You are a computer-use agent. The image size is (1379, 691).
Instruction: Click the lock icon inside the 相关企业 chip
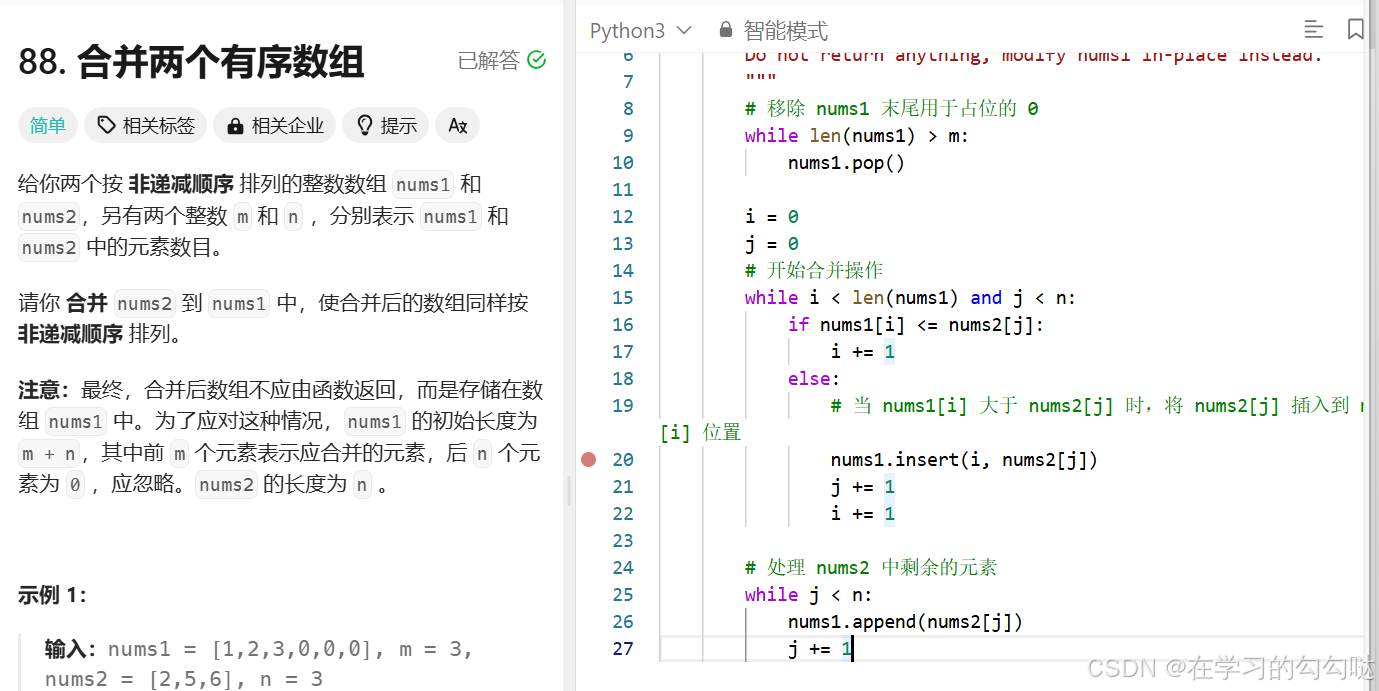click(236, 125)
